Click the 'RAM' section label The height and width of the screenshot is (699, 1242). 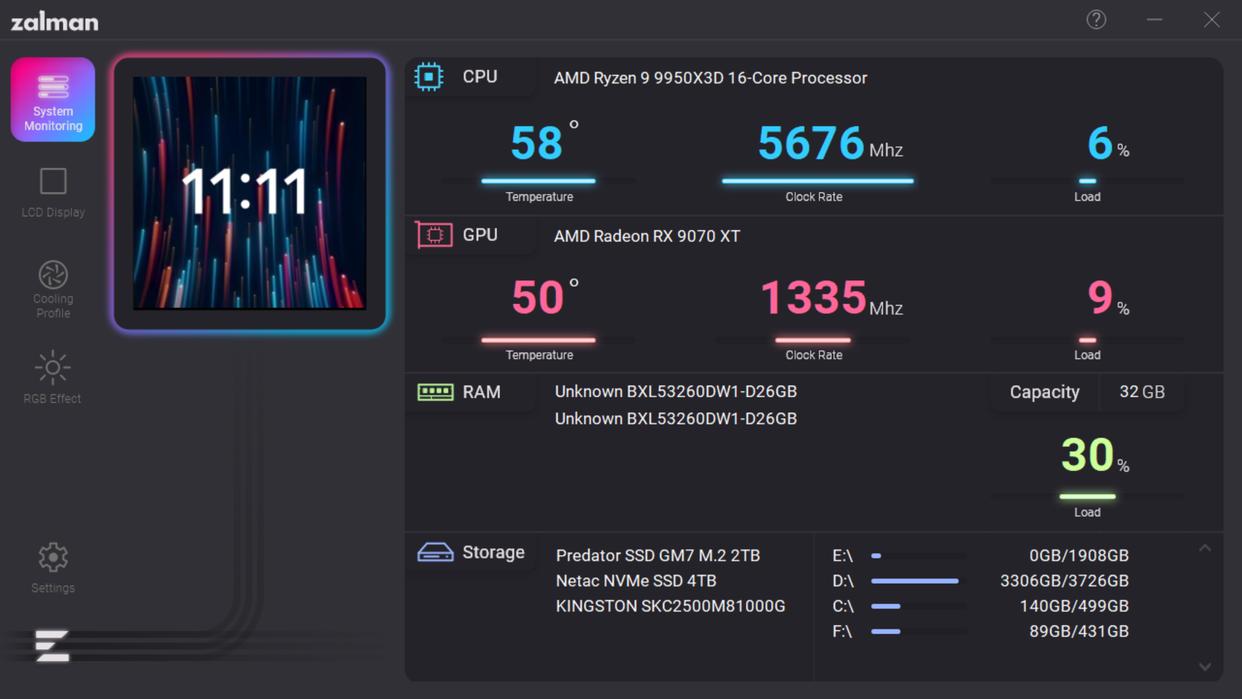click(481, 392)
